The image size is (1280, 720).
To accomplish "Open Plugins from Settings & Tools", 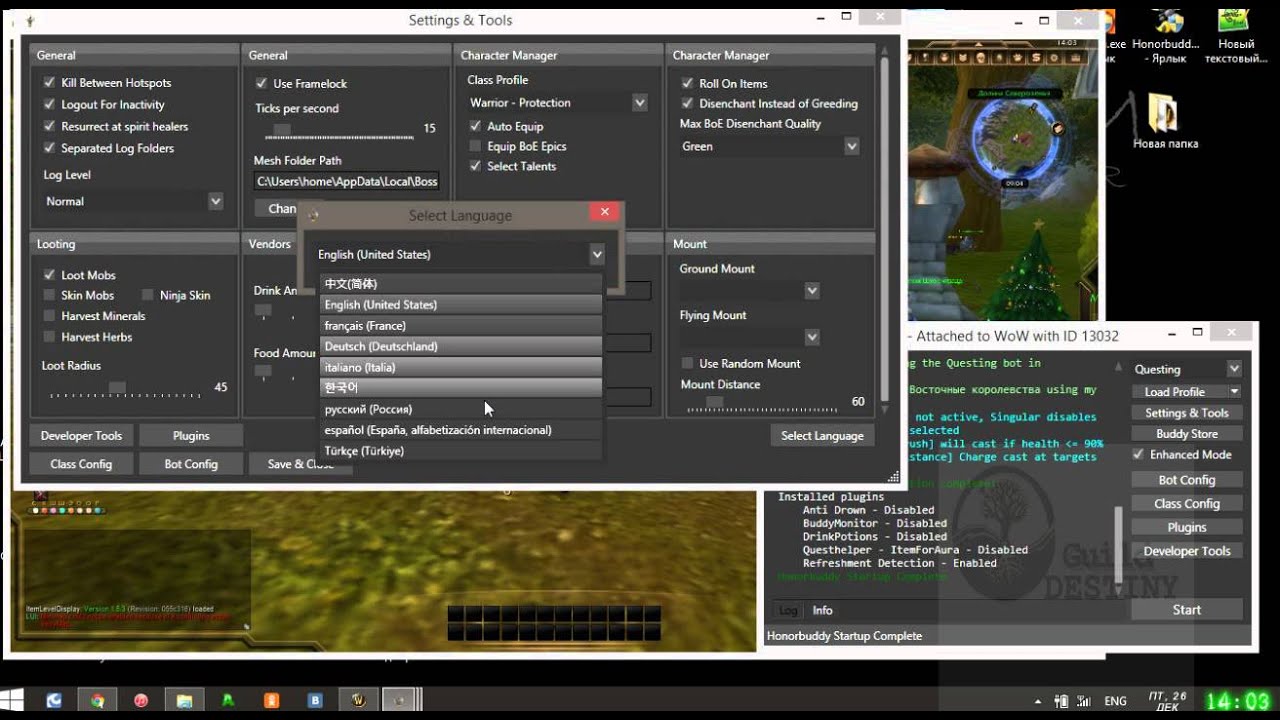I will (x=191, y=436).
